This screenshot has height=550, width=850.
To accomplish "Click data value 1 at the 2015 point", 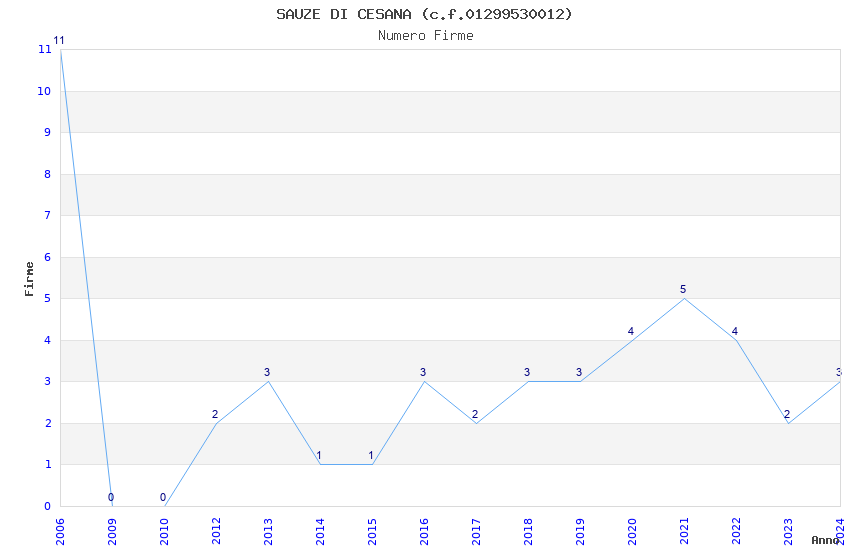I will (371, 455).
